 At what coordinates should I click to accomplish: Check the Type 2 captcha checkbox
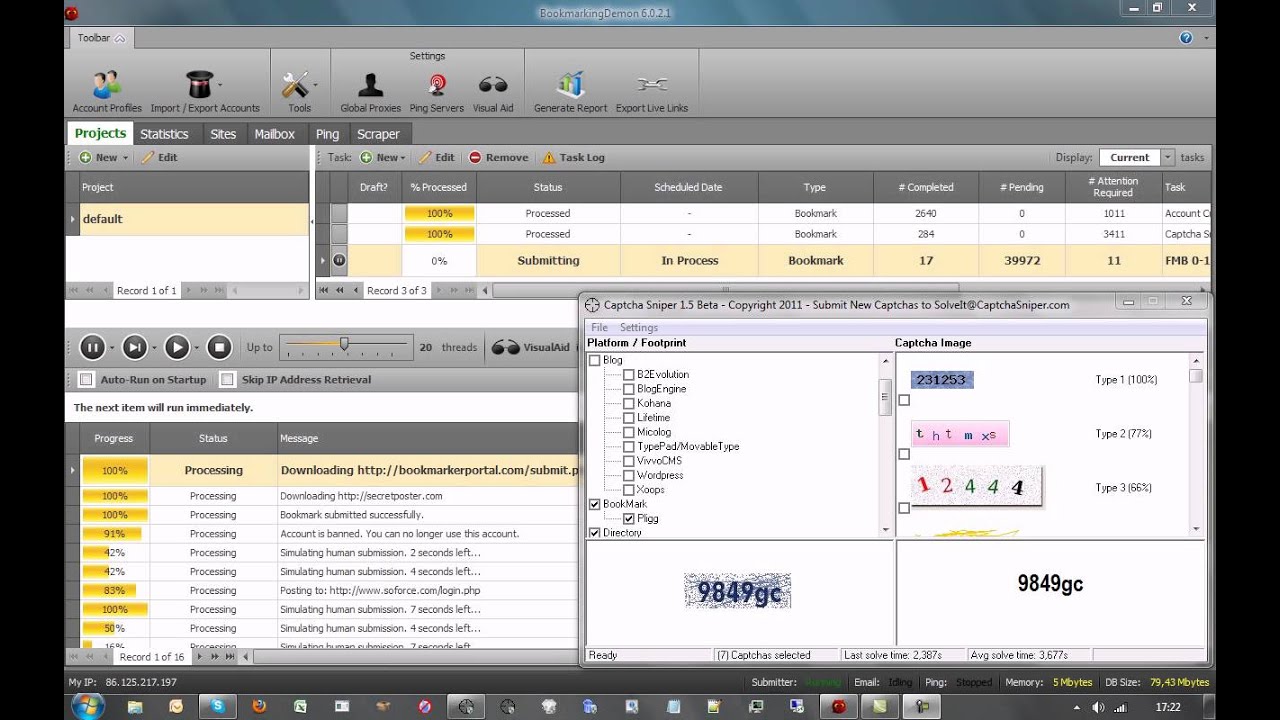pos(904,454)
